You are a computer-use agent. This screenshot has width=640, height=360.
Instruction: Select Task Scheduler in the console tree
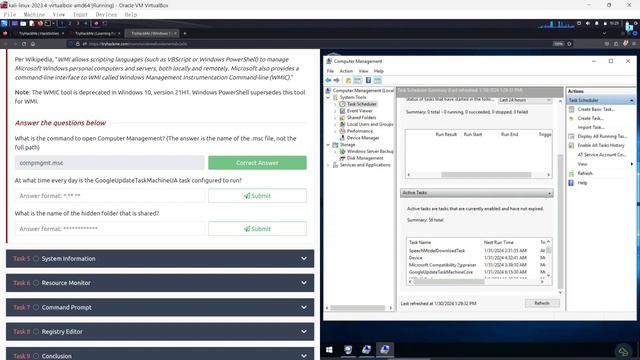click(x=362, y=104)
